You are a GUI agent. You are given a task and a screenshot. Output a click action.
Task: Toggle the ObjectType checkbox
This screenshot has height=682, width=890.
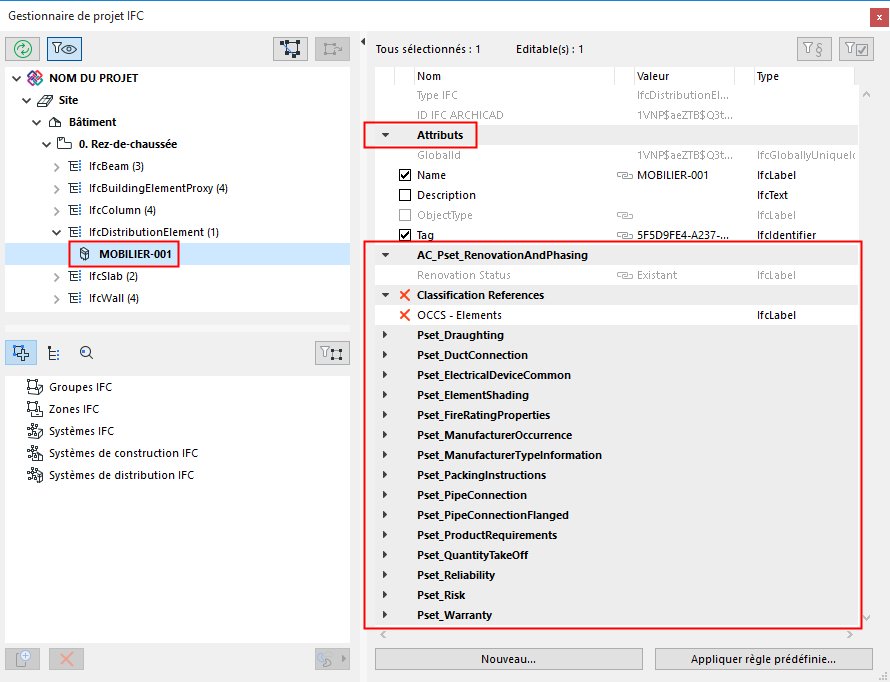(405, 215)
